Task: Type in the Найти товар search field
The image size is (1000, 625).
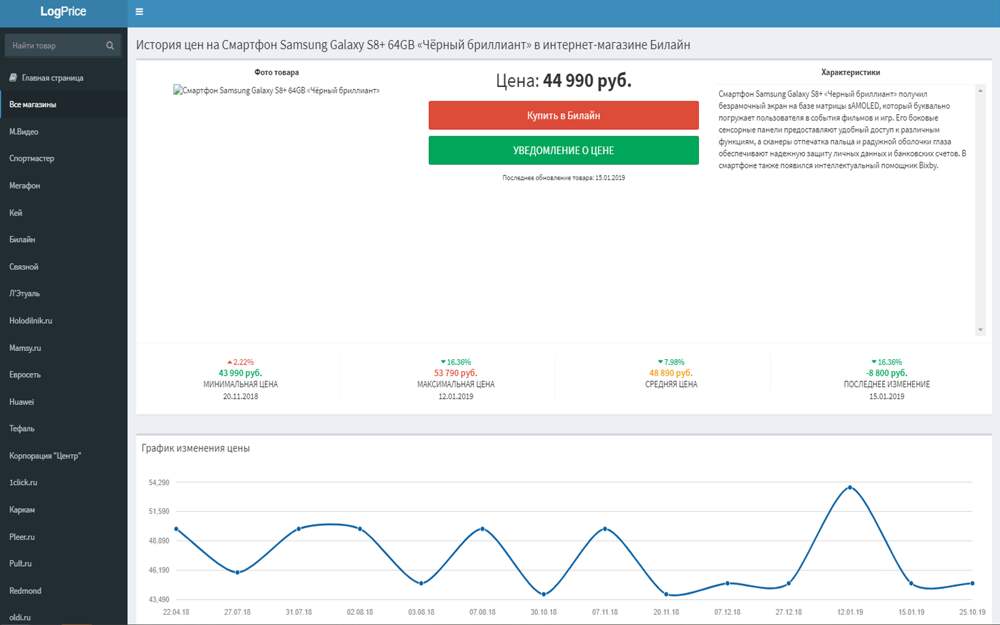Action: [x=55, y=46]
